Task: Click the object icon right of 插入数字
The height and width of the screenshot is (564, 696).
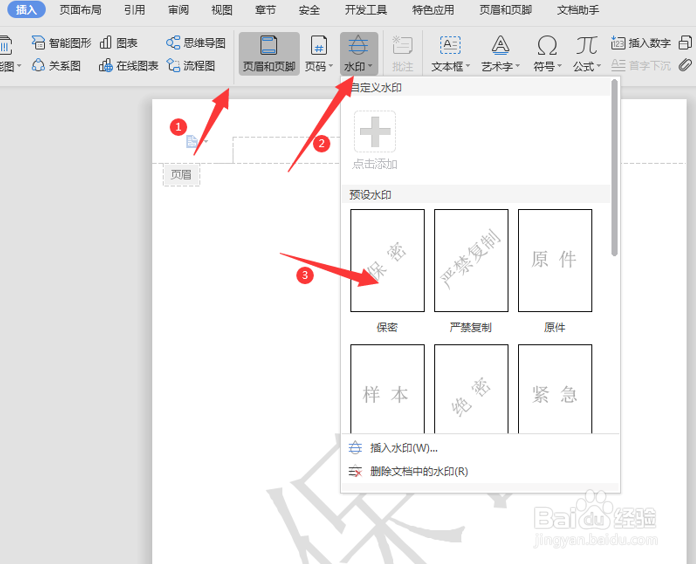Action: pyautogui.click(x=685, y=43)
